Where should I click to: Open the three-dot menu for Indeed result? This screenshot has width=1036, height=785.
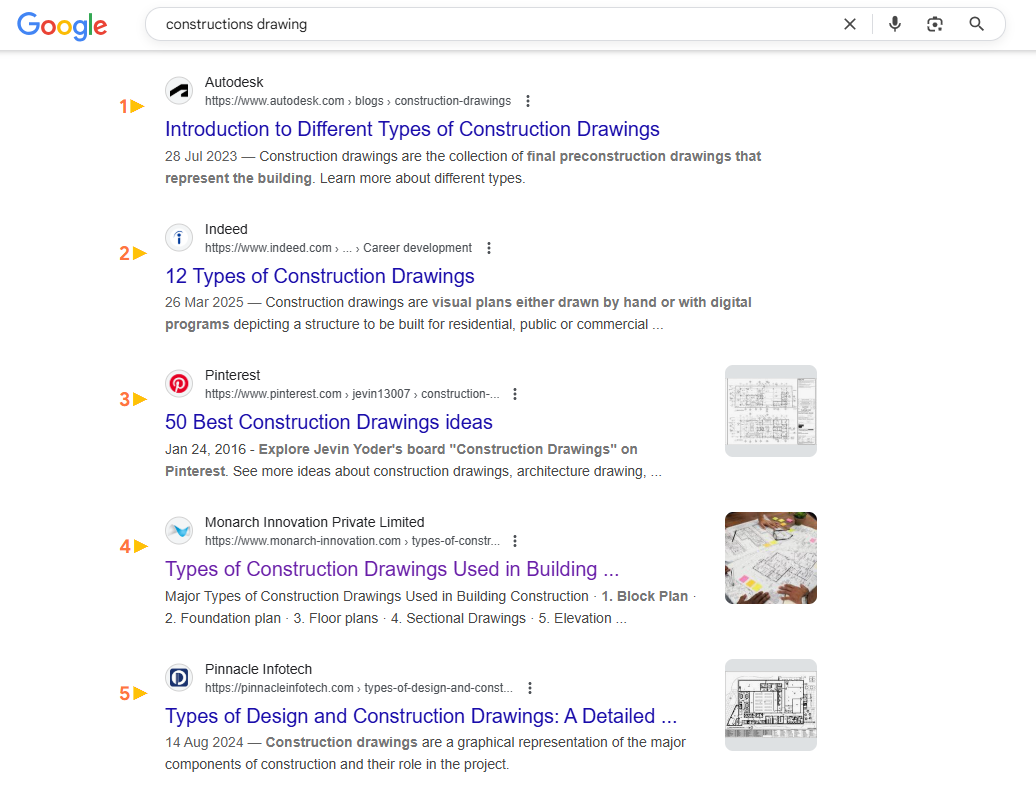pyautogui.click(x=489, y=248)
